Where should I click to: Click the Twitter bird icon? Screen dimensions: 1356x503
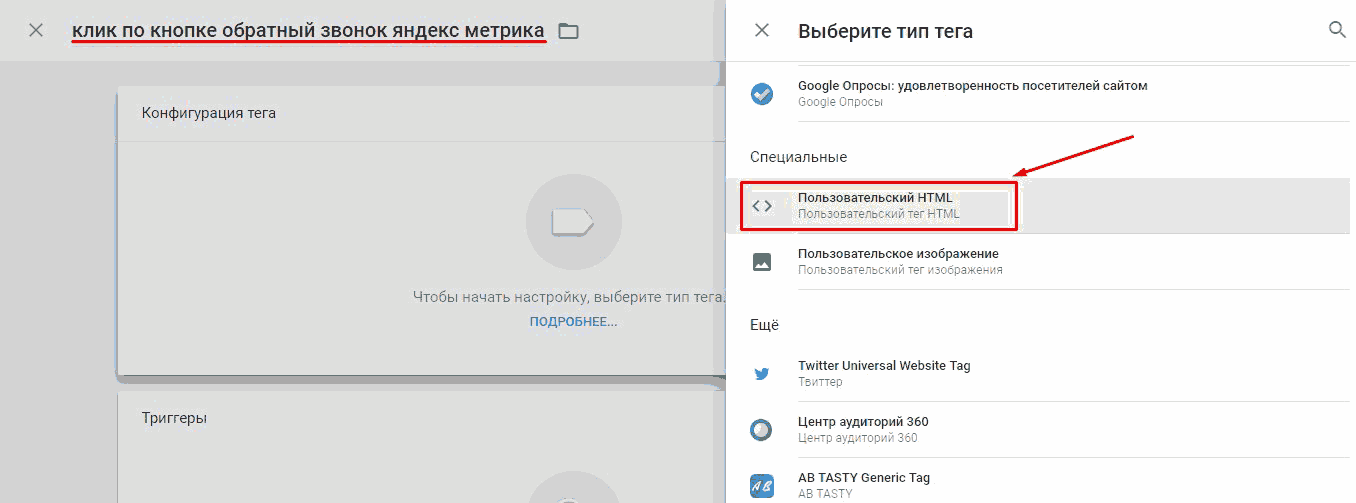tap(762, 374)
